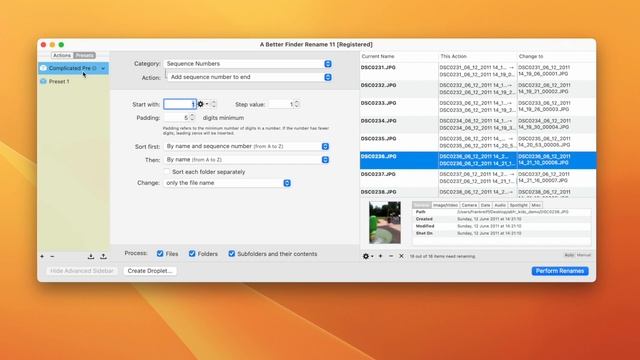
Task: Uncheck the Files process checkbox
Action: click(x=160, y=253)
